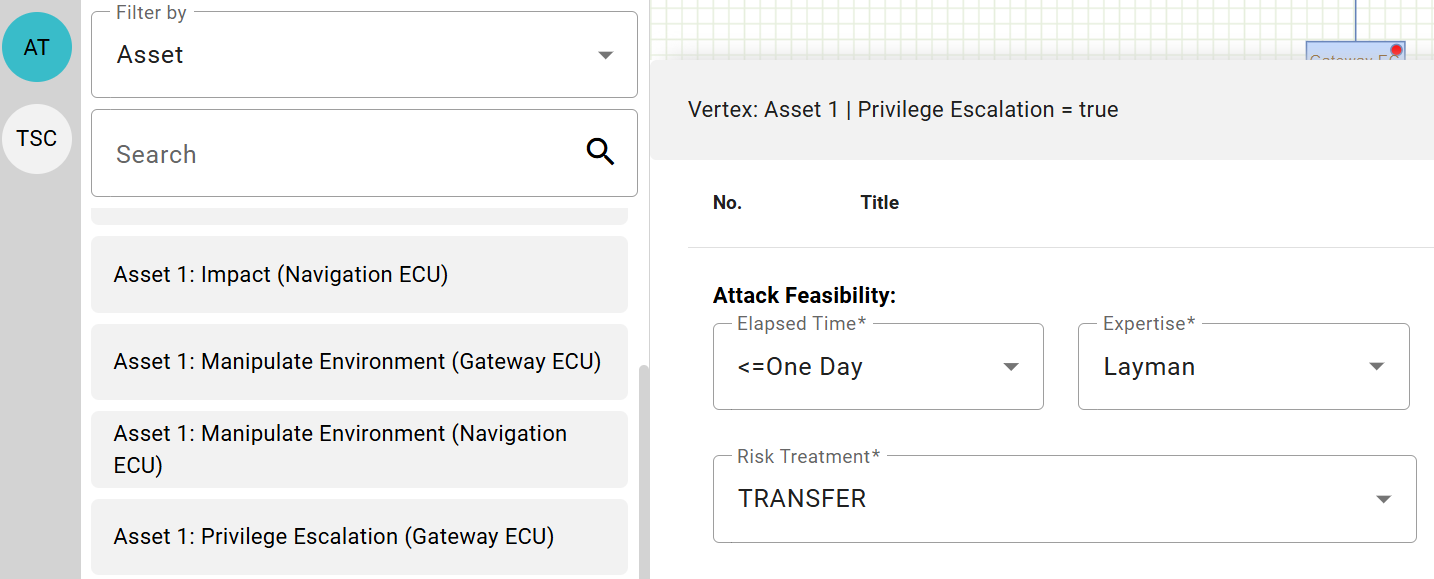Click the red status dot on Gateway ECU node

(1394, 47)
